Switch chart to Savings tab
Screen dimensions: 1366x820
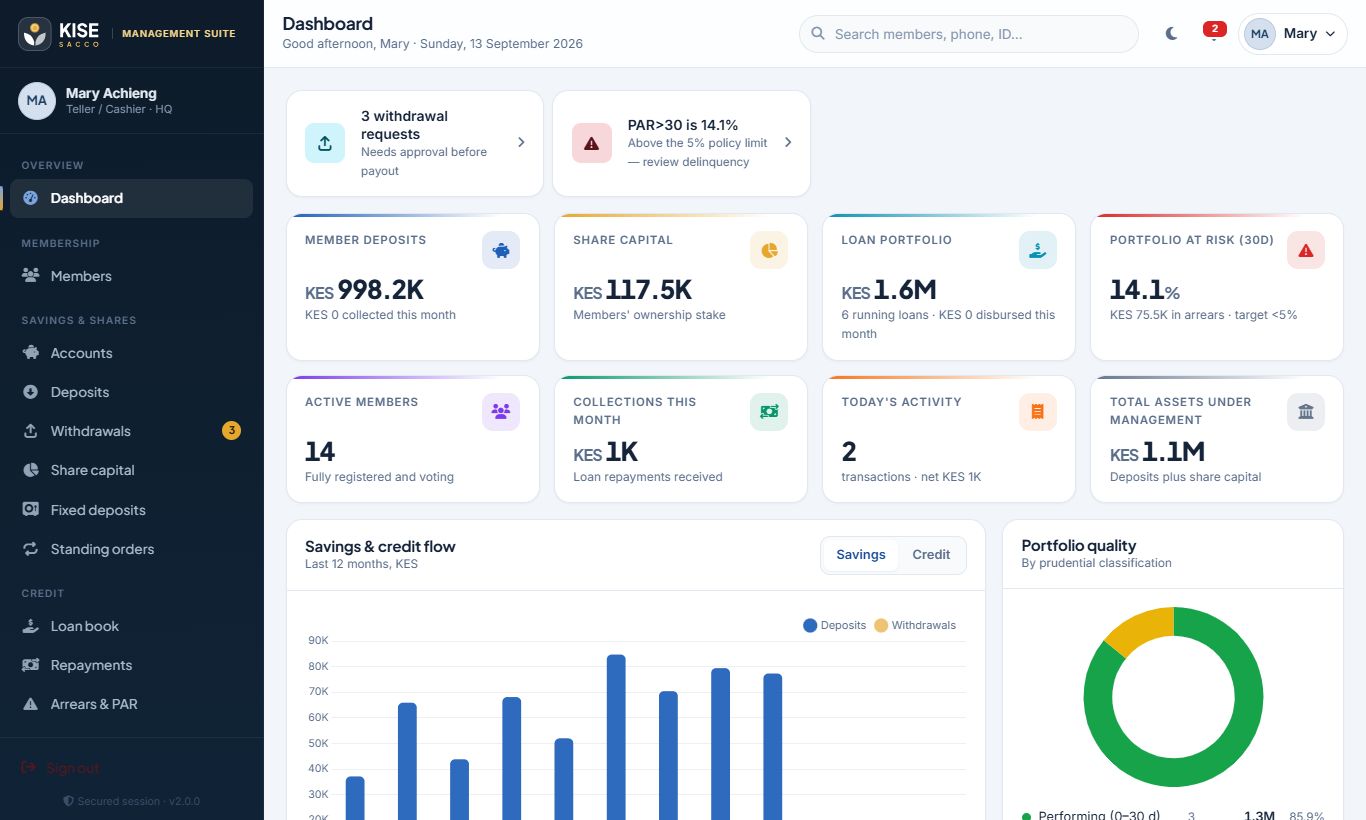pos(861,555)
